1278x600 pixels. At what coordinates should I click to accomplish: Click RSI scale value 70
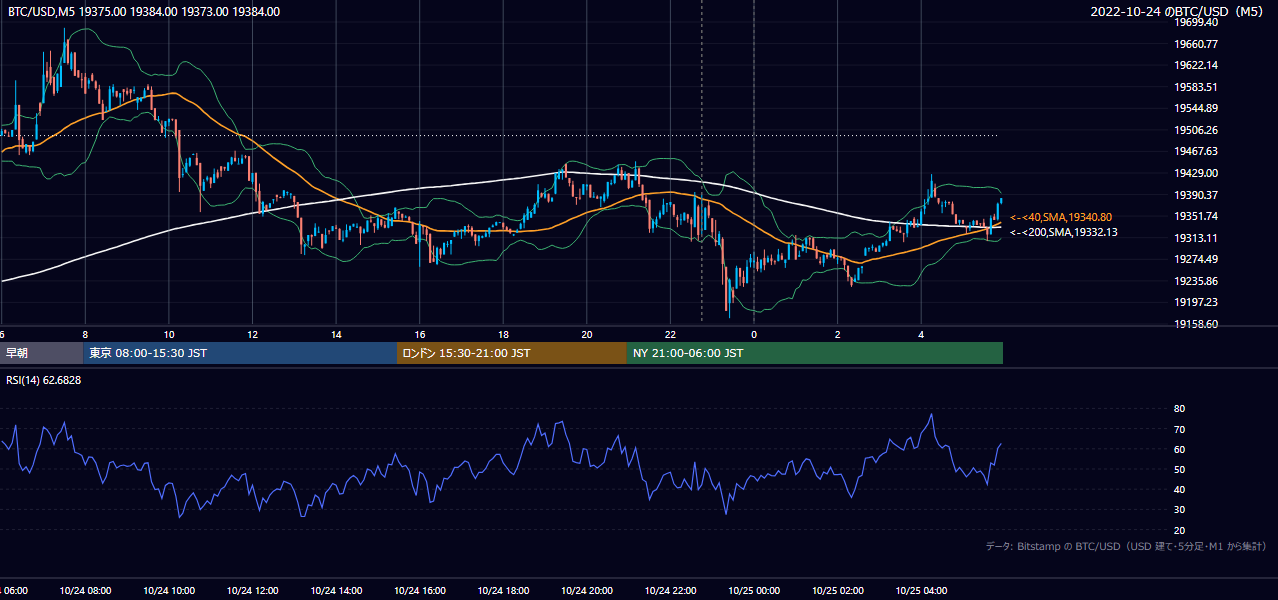(1180, 429)
